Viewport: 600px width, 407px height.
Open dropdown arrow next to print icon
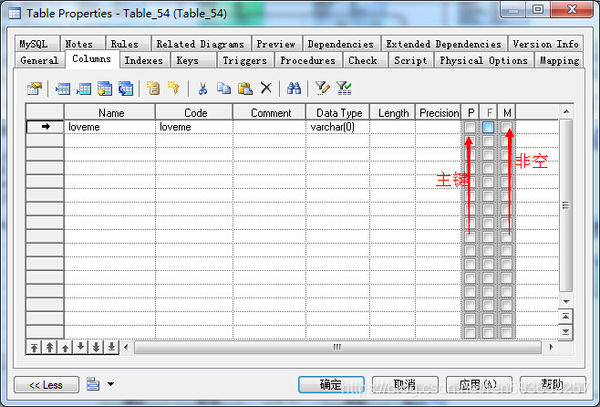coord(111,384)
